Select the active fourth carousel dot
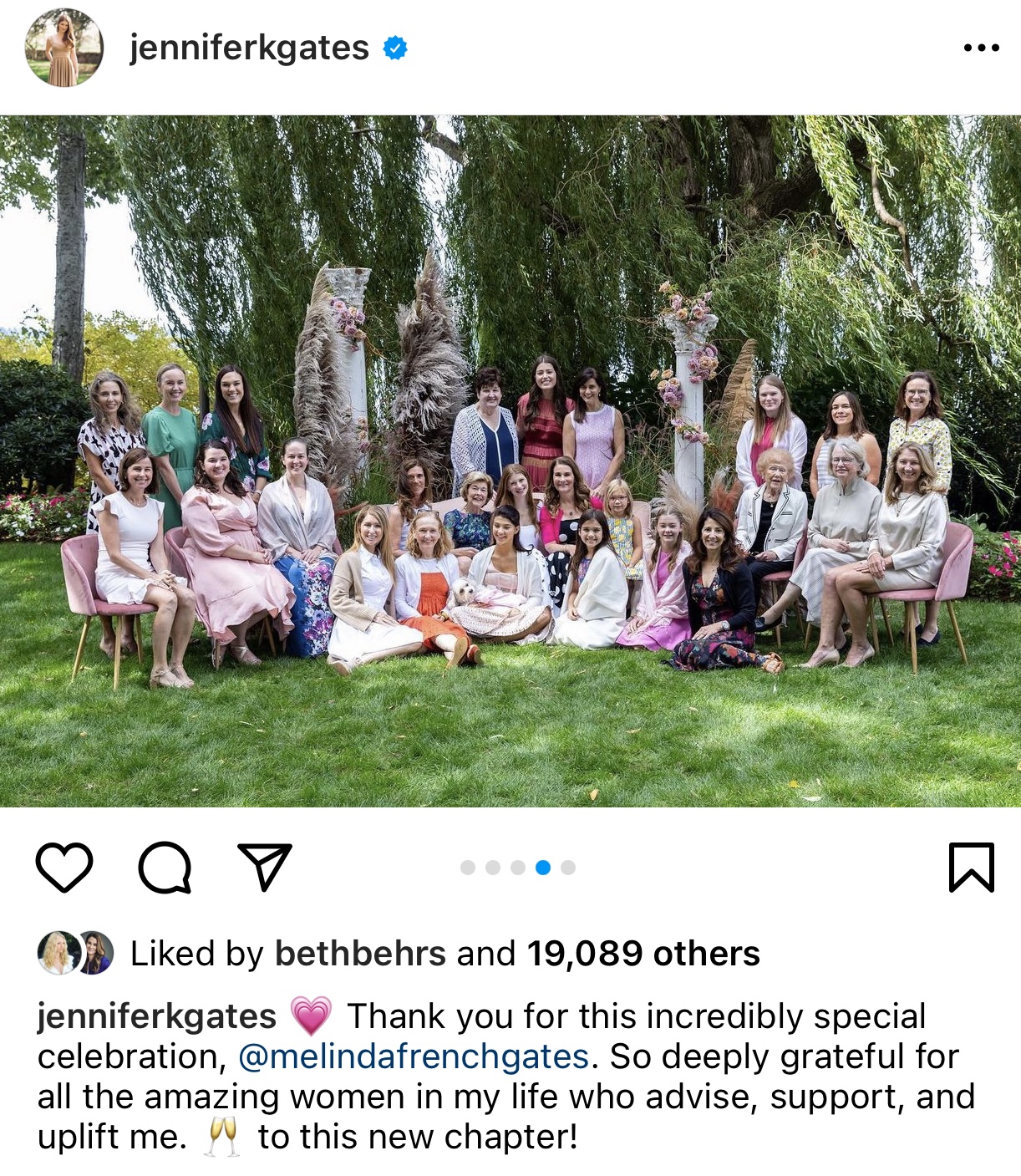Image resolution: width=1021 pixels, height=1176 pixels. [543, 868]
